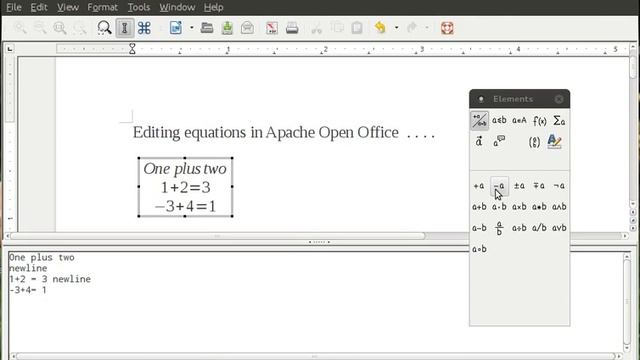640x360 pixels.
Task: Insert the stacked a over b fraction element
Action: (499, 228)
